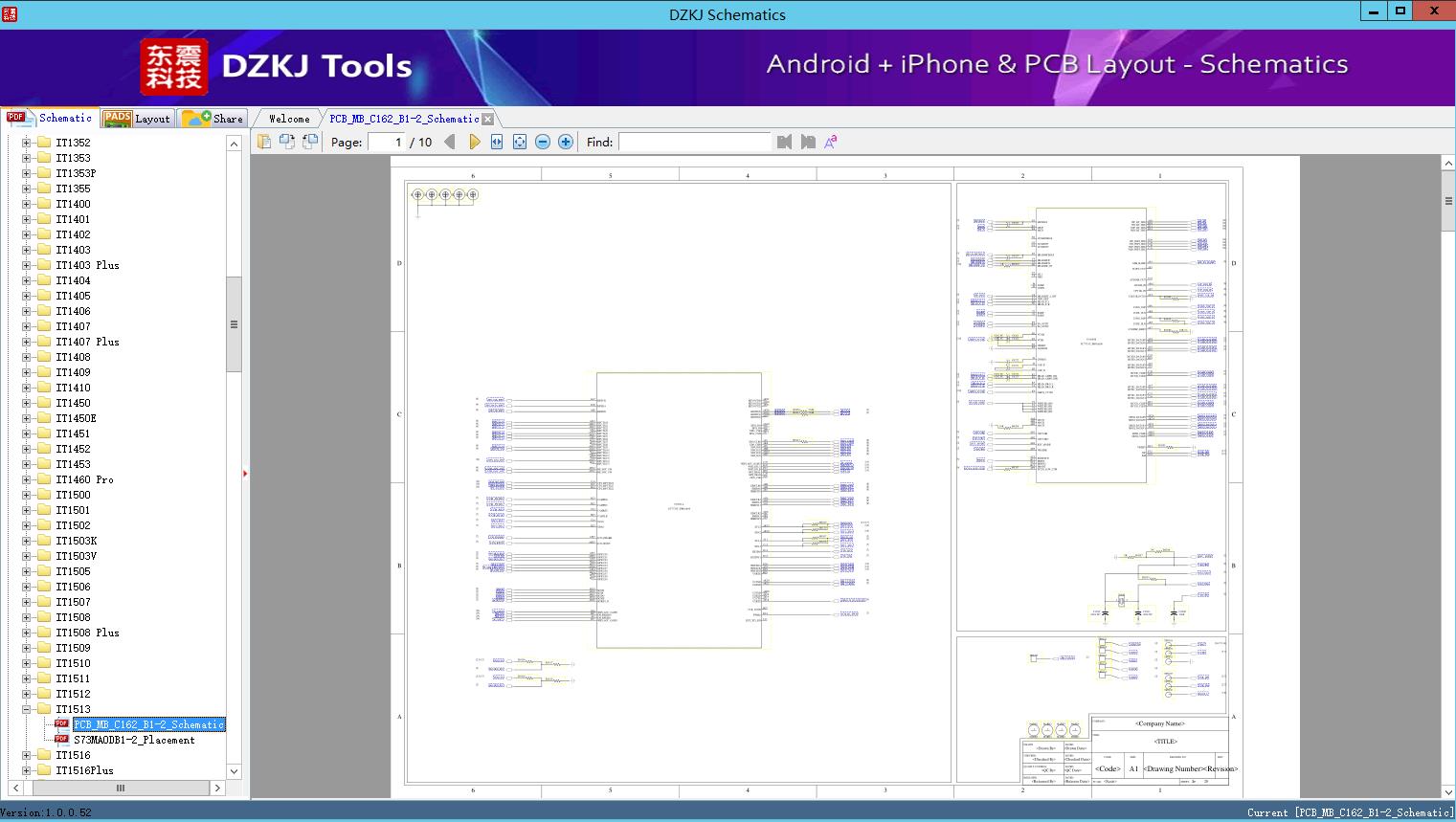Click the fit width icon
1456x822 pixels.
[497, 142]
